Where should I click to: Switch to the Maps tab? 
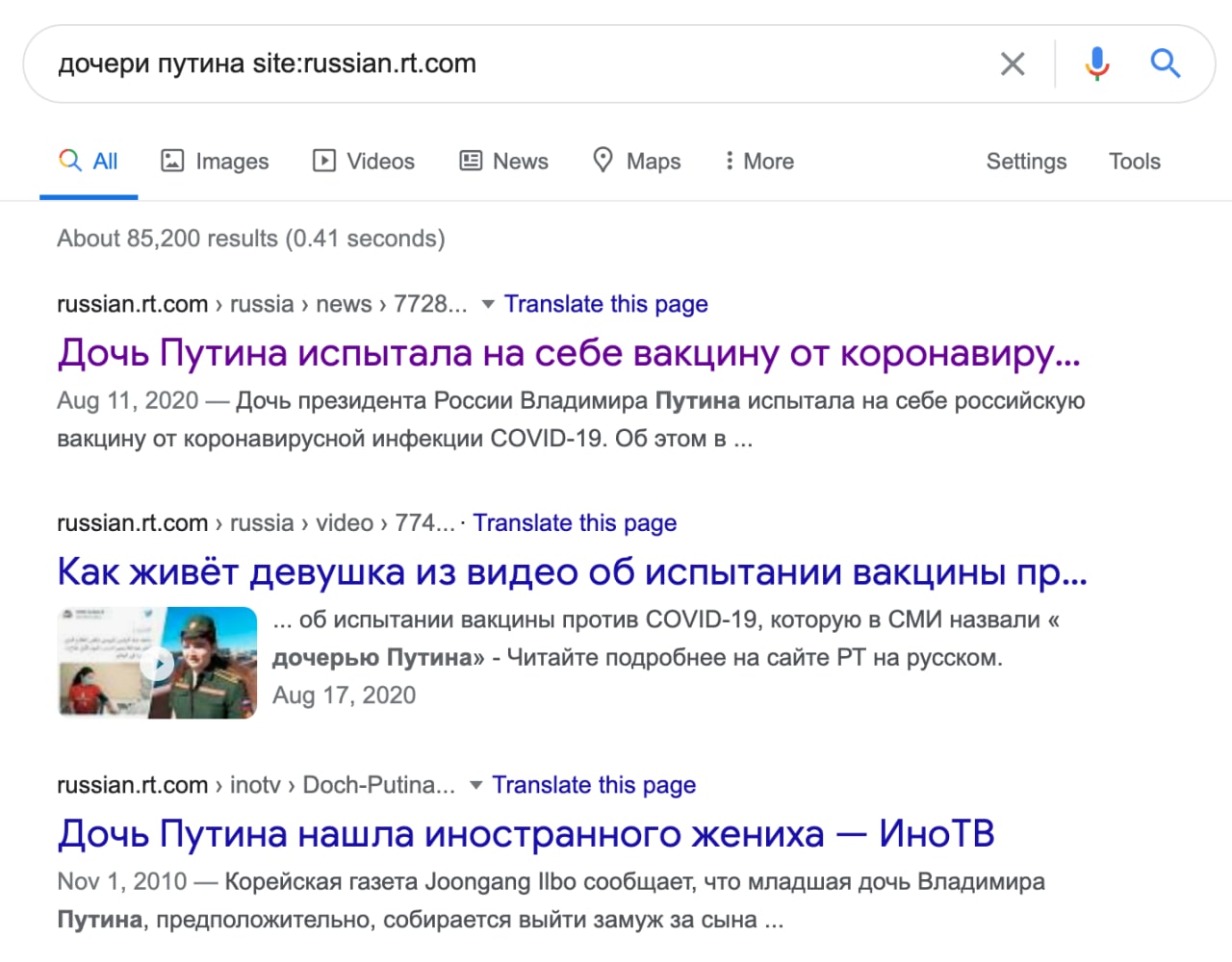pyautogui.click(x=636, y=162)
